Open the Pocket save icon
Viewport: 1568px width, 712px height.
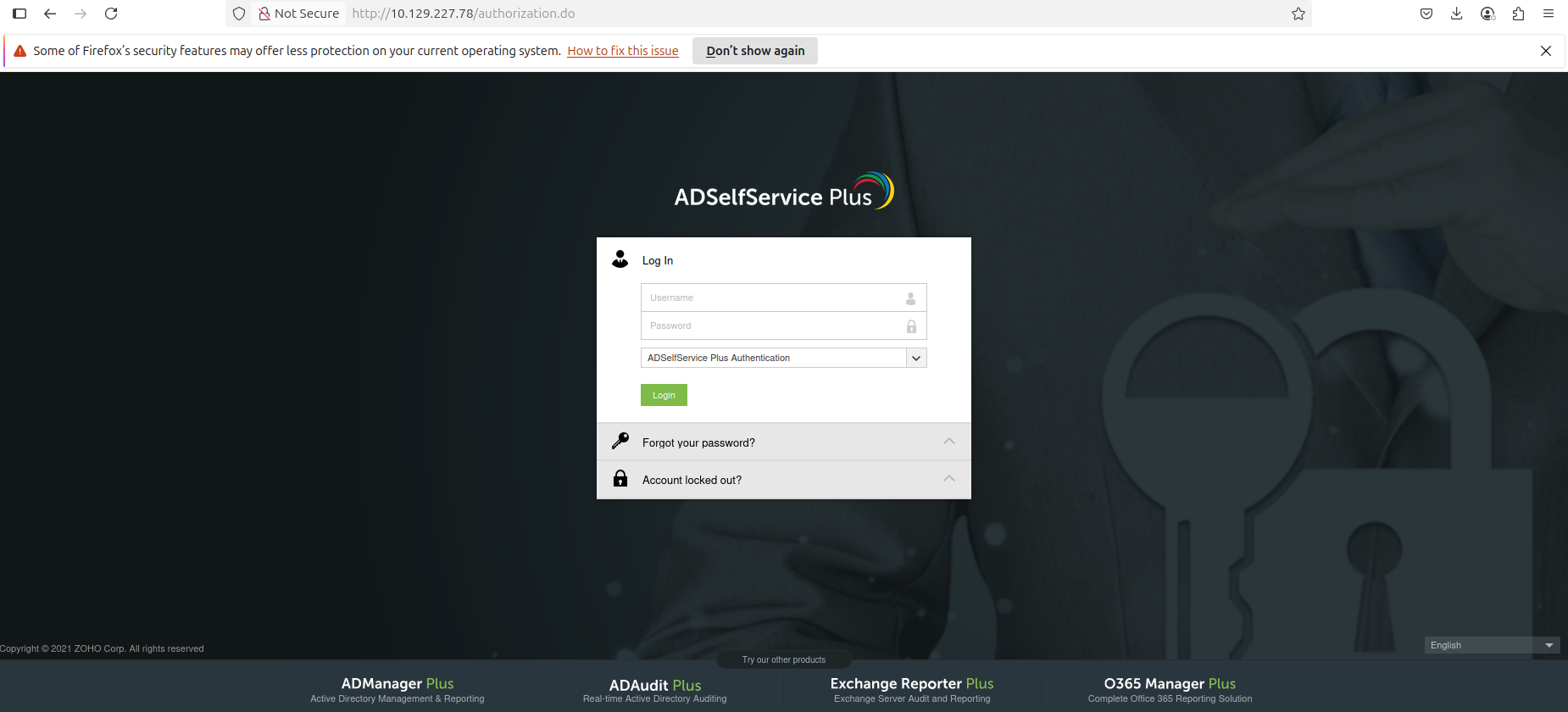click(x=1426, y=14)
